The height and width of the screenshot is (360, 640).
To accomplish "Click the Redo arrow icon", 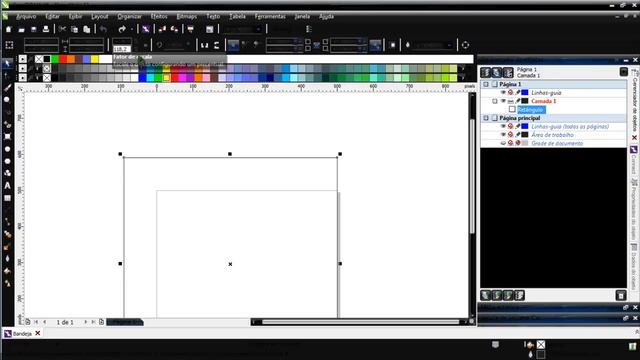I will pyautogui.click(x=122, y=29).
